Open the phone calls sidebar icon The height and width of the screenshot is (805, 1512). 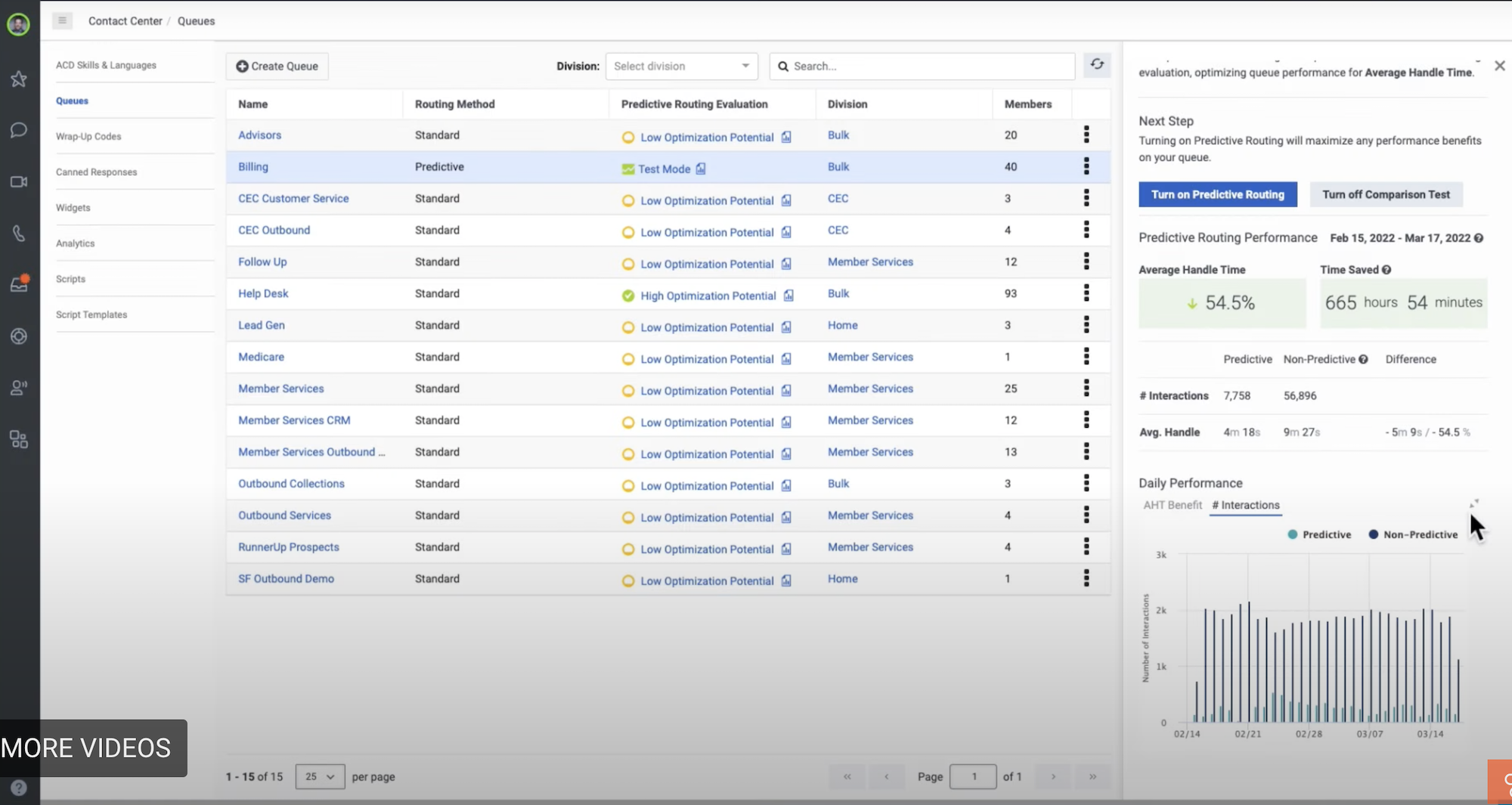[19, 233]
